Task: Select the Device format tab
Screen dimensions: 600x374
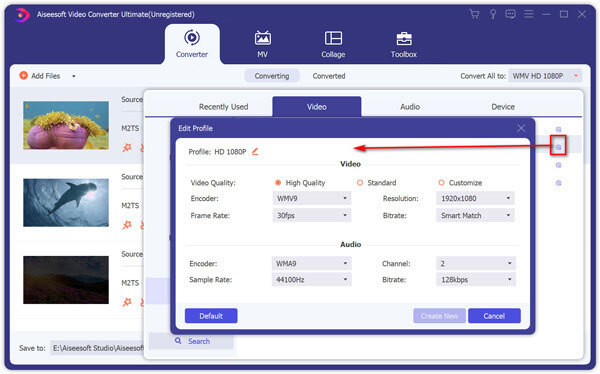Action: [503, 107]
